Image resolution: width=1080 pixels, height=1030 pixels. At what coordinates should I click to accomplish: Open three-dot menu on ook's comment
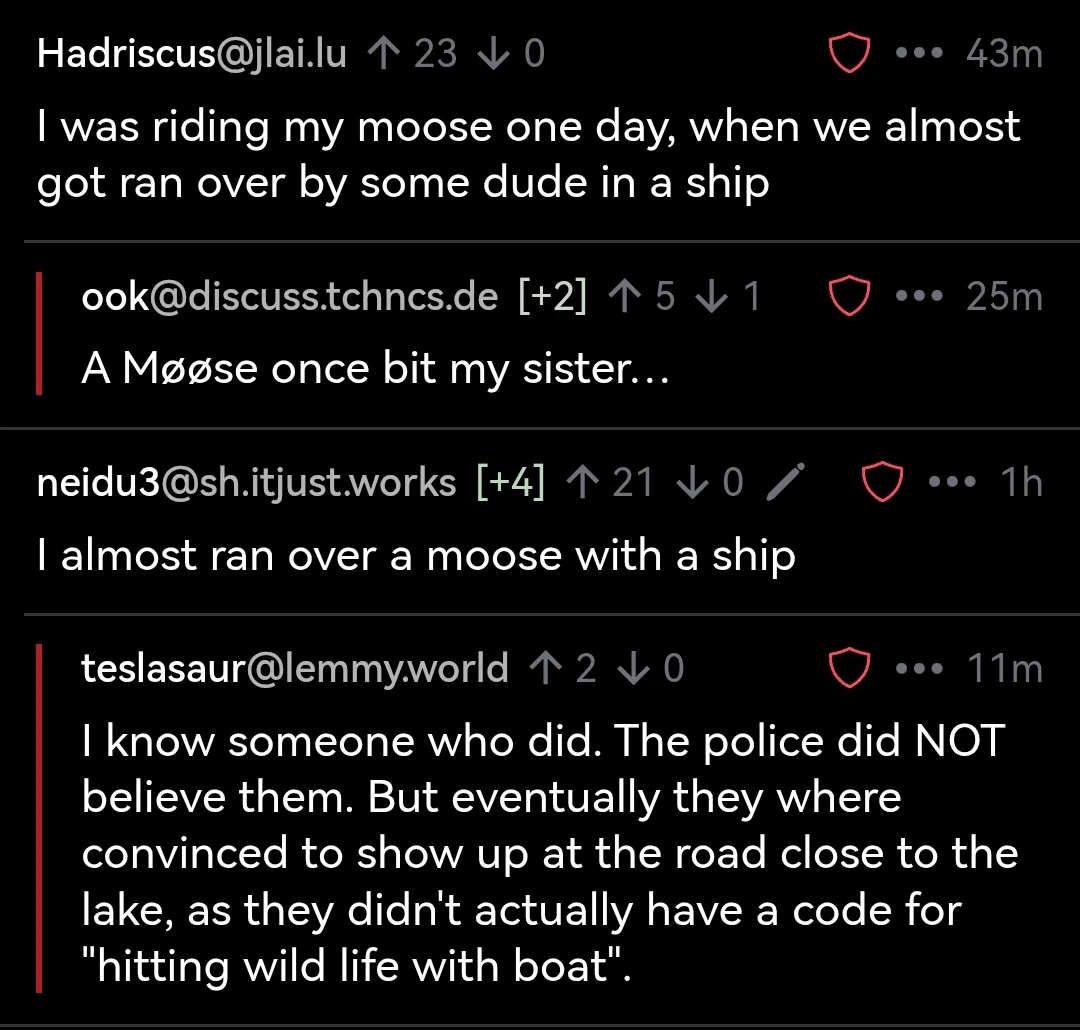[x=919, y=296]
